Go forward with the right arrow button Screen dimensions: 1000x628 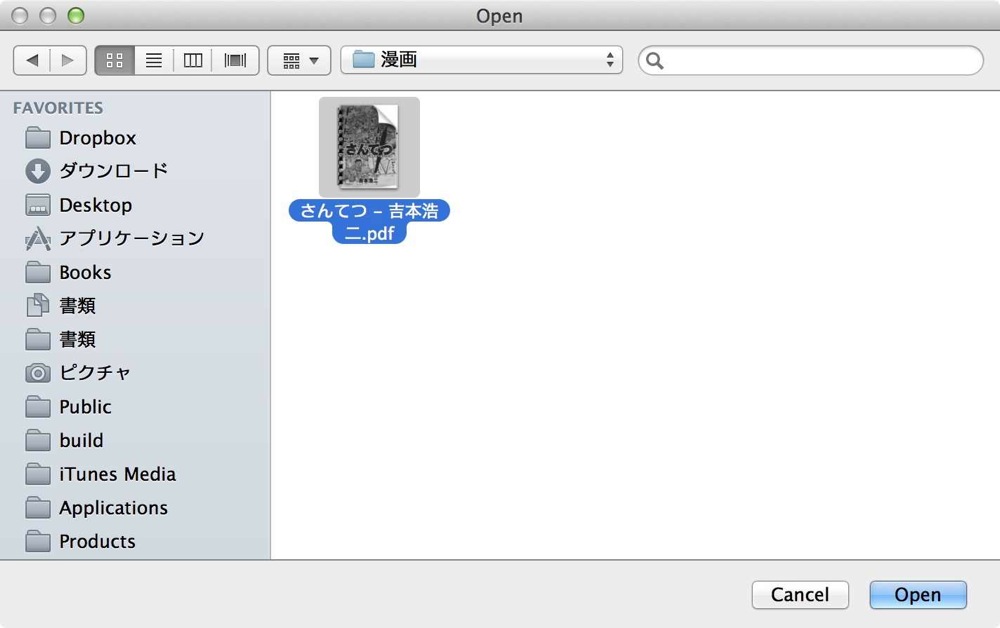click(68, 61)
